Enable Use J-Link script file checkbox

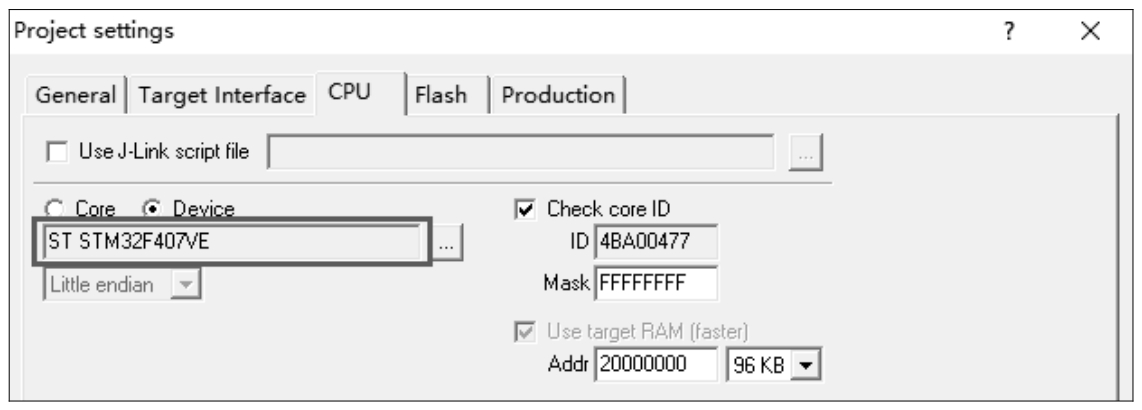[x=57, y=153]
